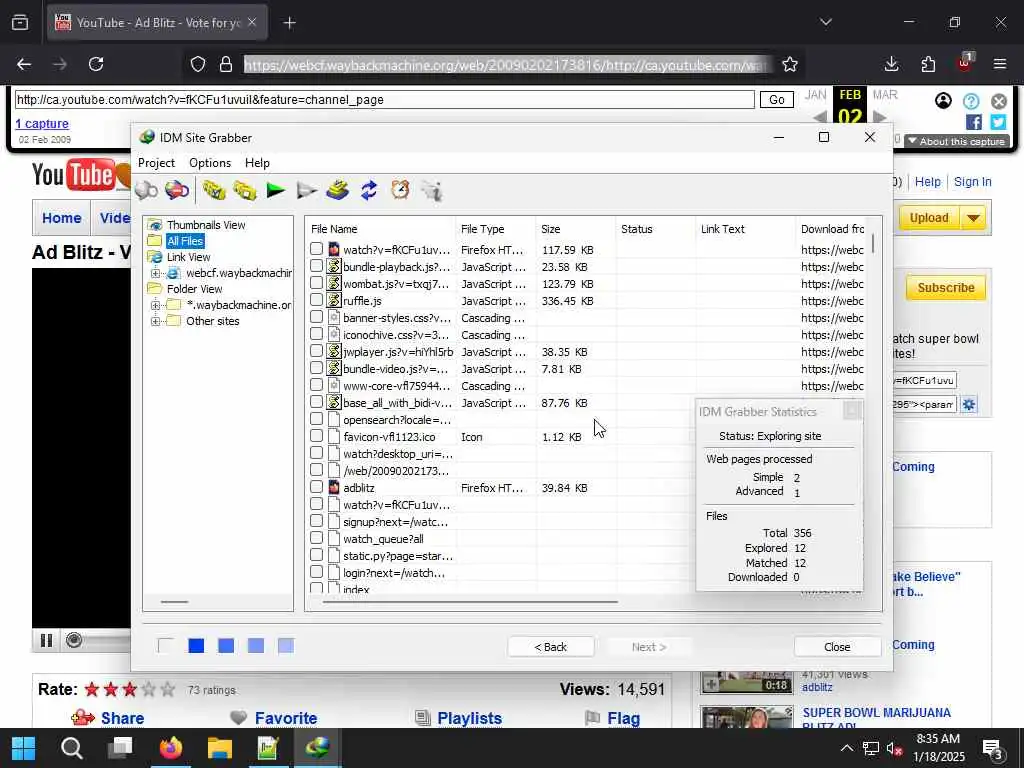This screenshot has width=1024, height=768.
Task: Click the yellow stacked-files toolbar icon
Action: click(x=338, y=191)
